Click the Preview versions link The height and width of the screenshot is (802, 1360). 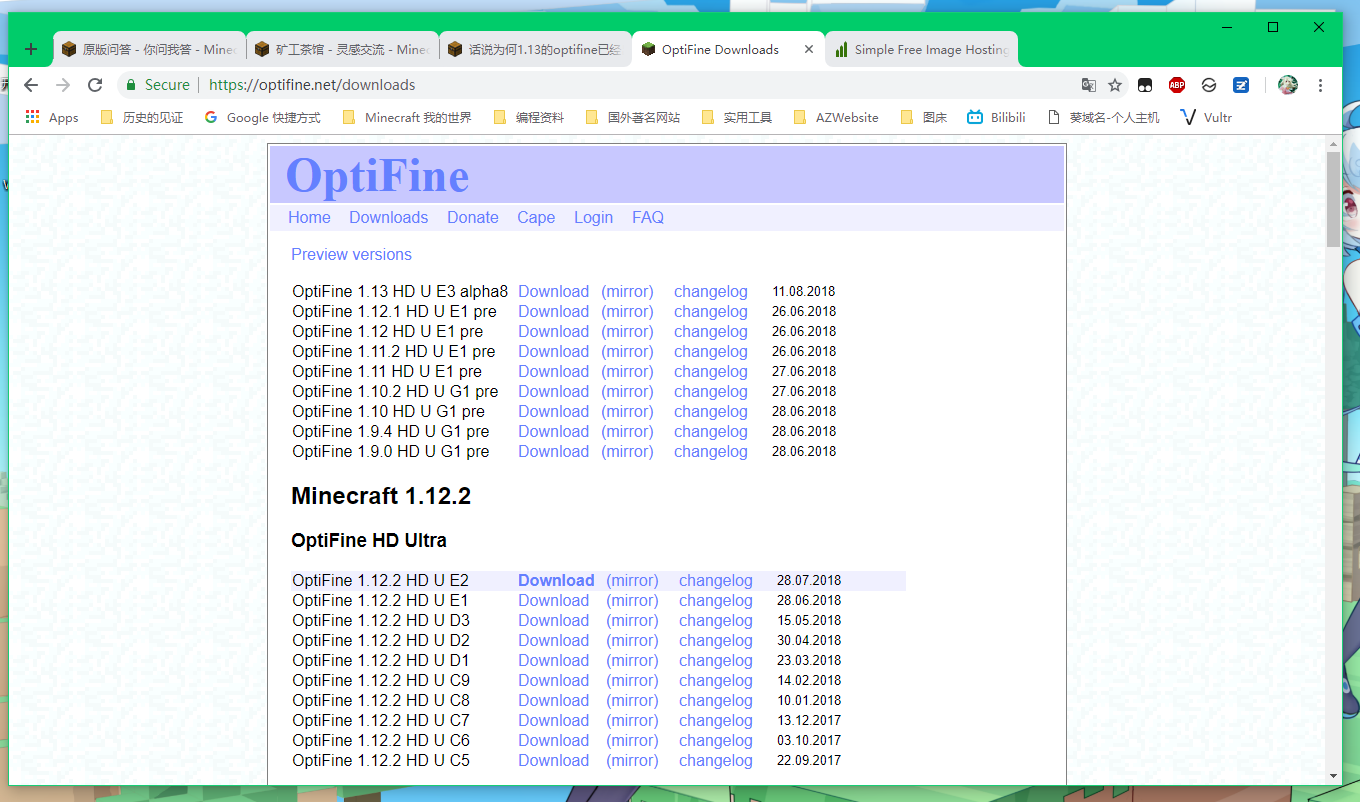(351, 255)
